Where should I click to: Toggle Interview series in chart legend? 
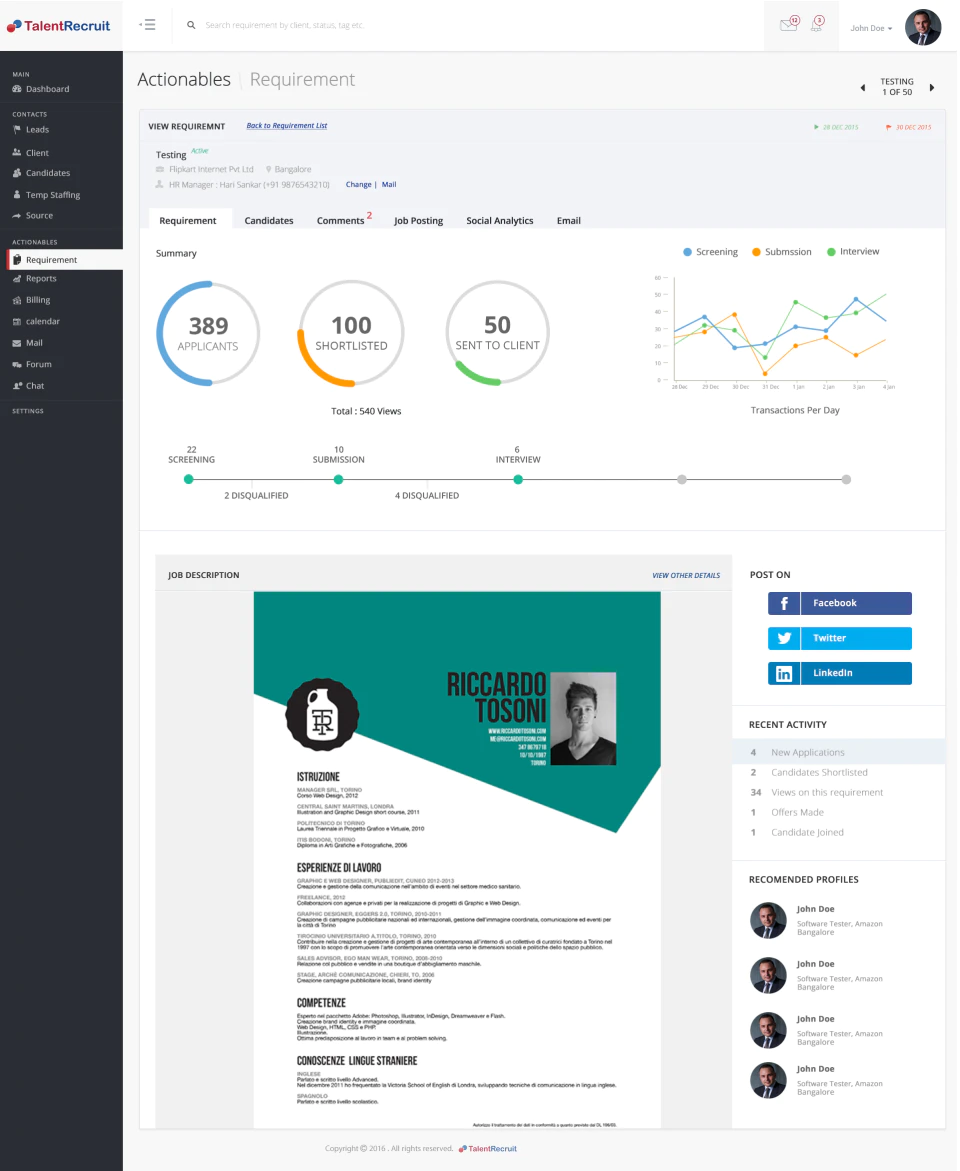(x=854, y=252)
